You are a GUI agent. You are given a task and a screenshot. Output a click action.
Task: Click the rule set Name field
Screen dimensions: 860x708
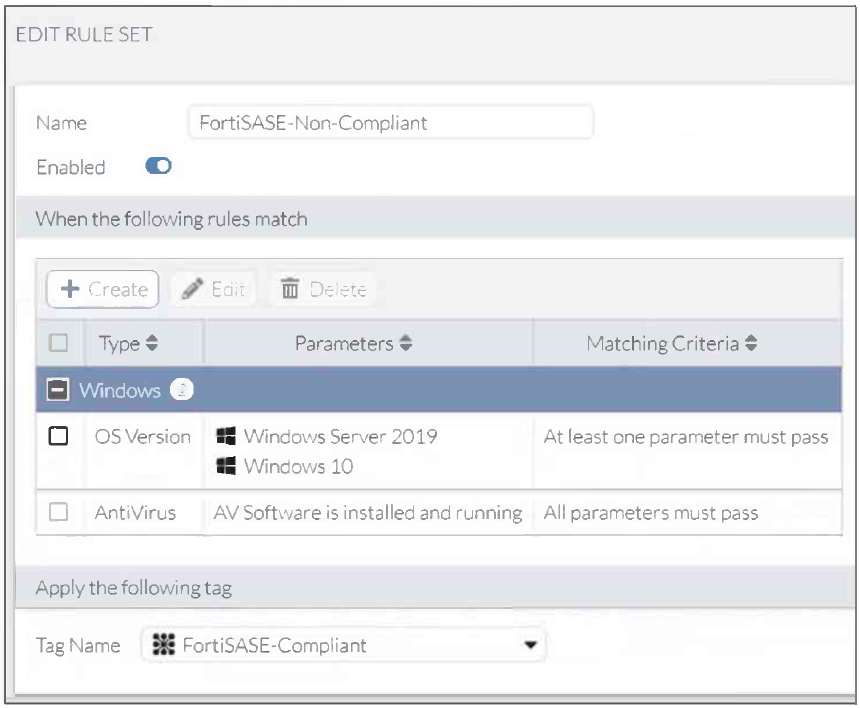point(390,124)
